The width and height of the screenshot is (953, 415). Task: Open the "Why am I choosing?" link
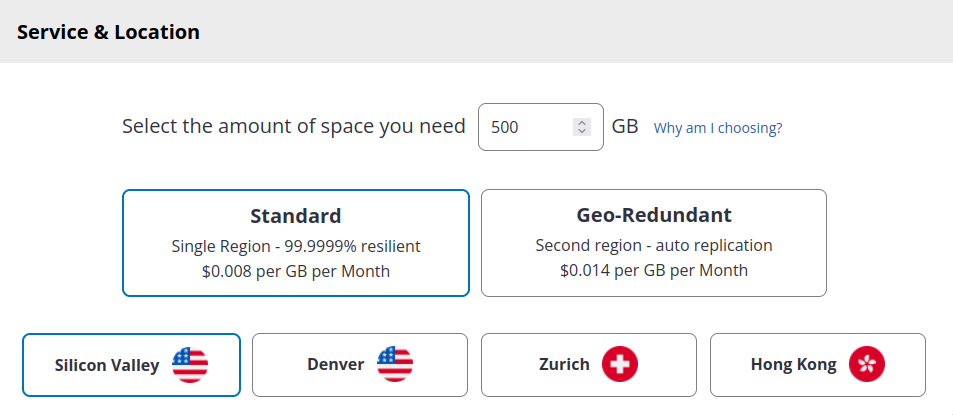point(717,128)
